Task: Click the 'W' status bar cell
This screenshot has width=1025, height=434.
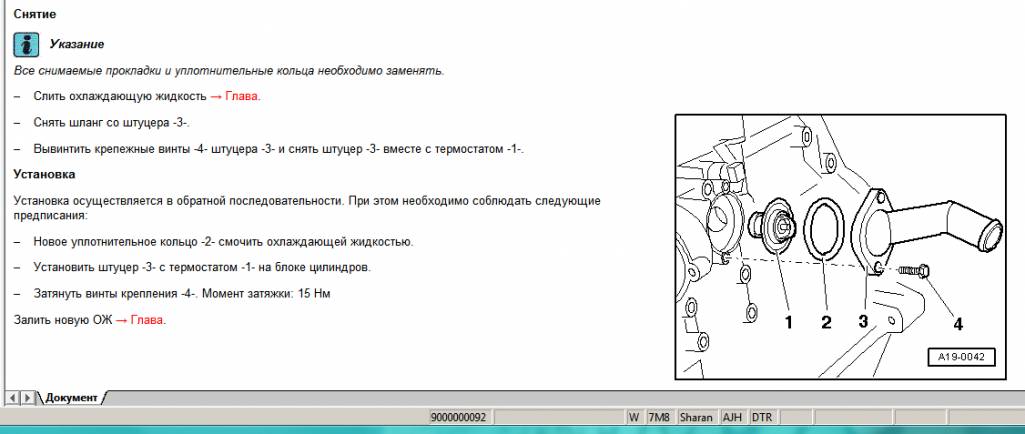Action: pyautogui.click(x=634, y=416)
